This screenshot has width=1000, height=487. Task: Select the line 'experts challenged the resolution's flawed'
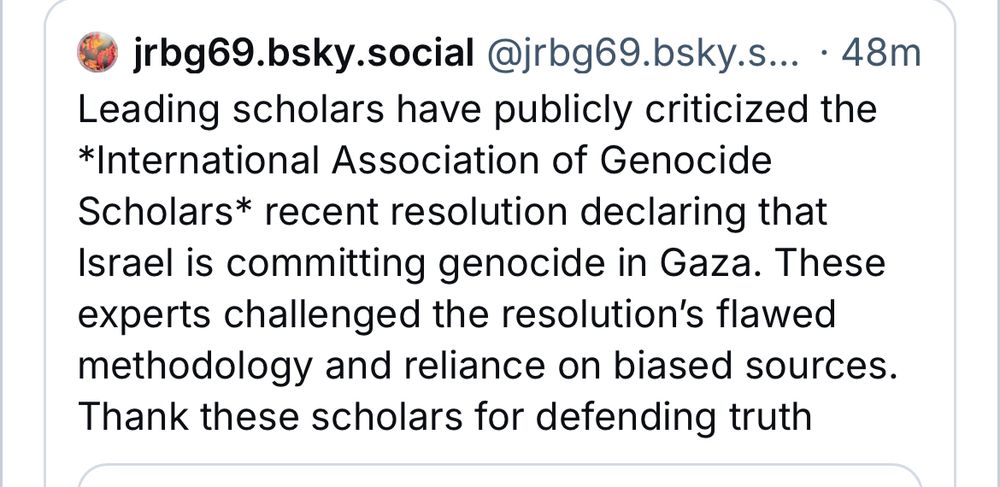tap(457, 314)
